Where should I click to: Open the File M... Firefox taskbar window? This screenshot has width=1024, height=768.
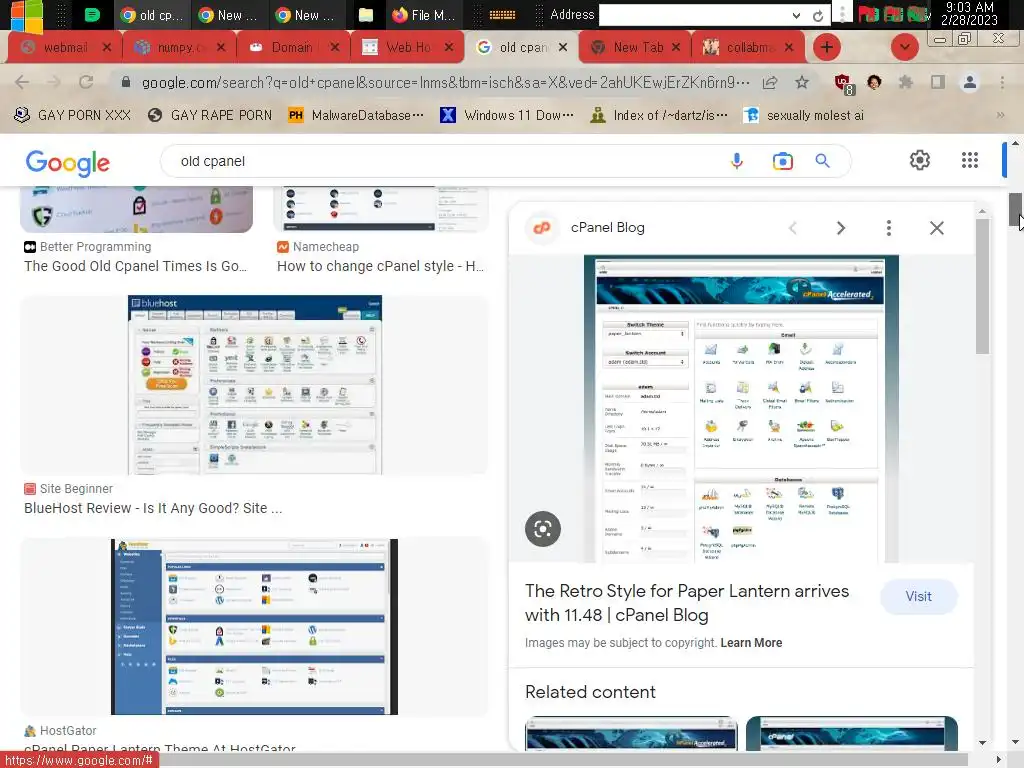(x=423, y=15)
